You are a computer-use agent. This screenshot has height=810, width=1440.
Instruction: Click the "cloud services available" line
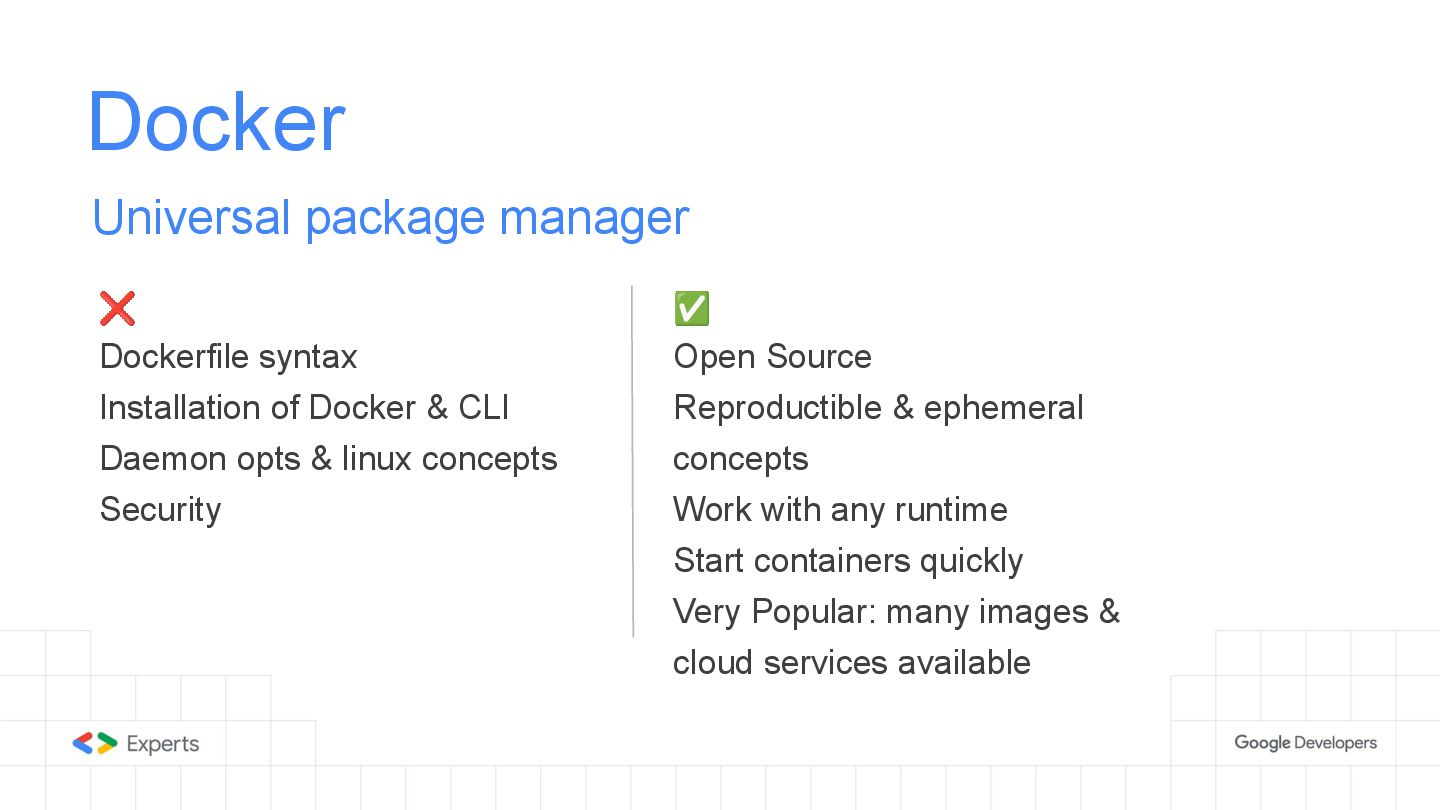[851, 663]
